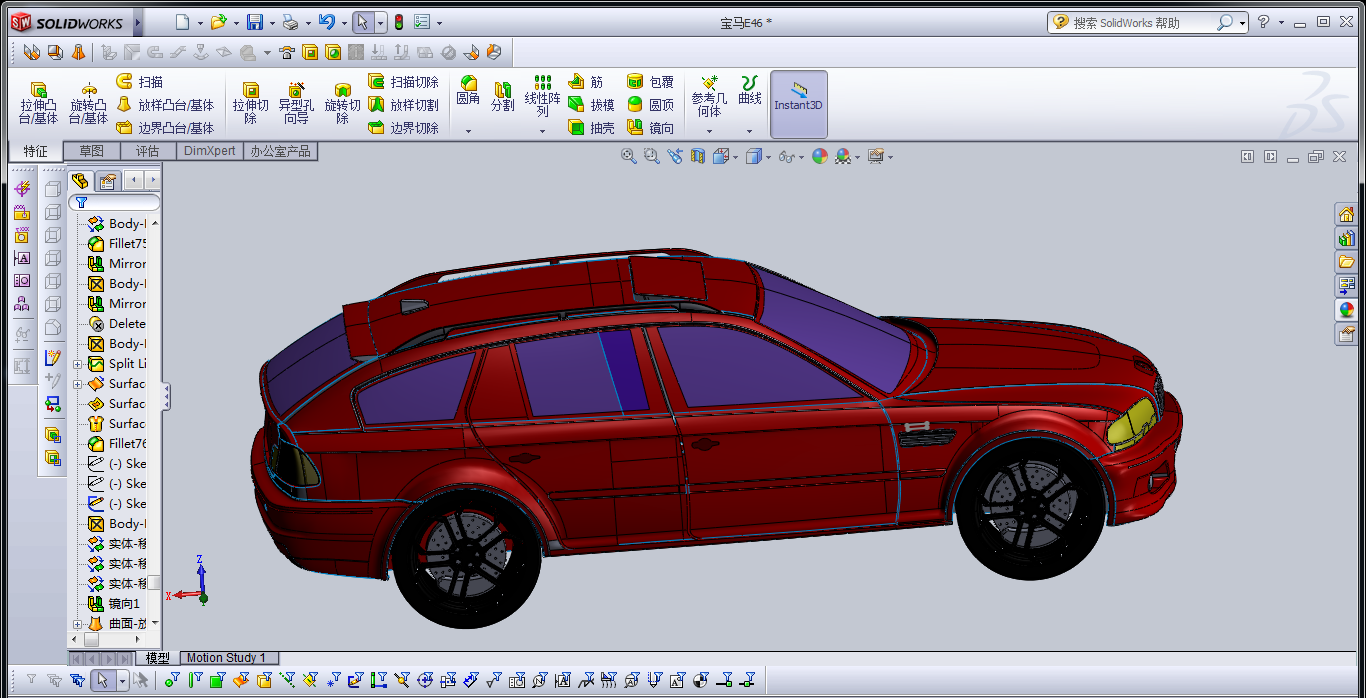Image resolution: width=1366 pixels, height=698 pixels.
Task: Click the 镜向 mirror feature icon
Action: 650,128
